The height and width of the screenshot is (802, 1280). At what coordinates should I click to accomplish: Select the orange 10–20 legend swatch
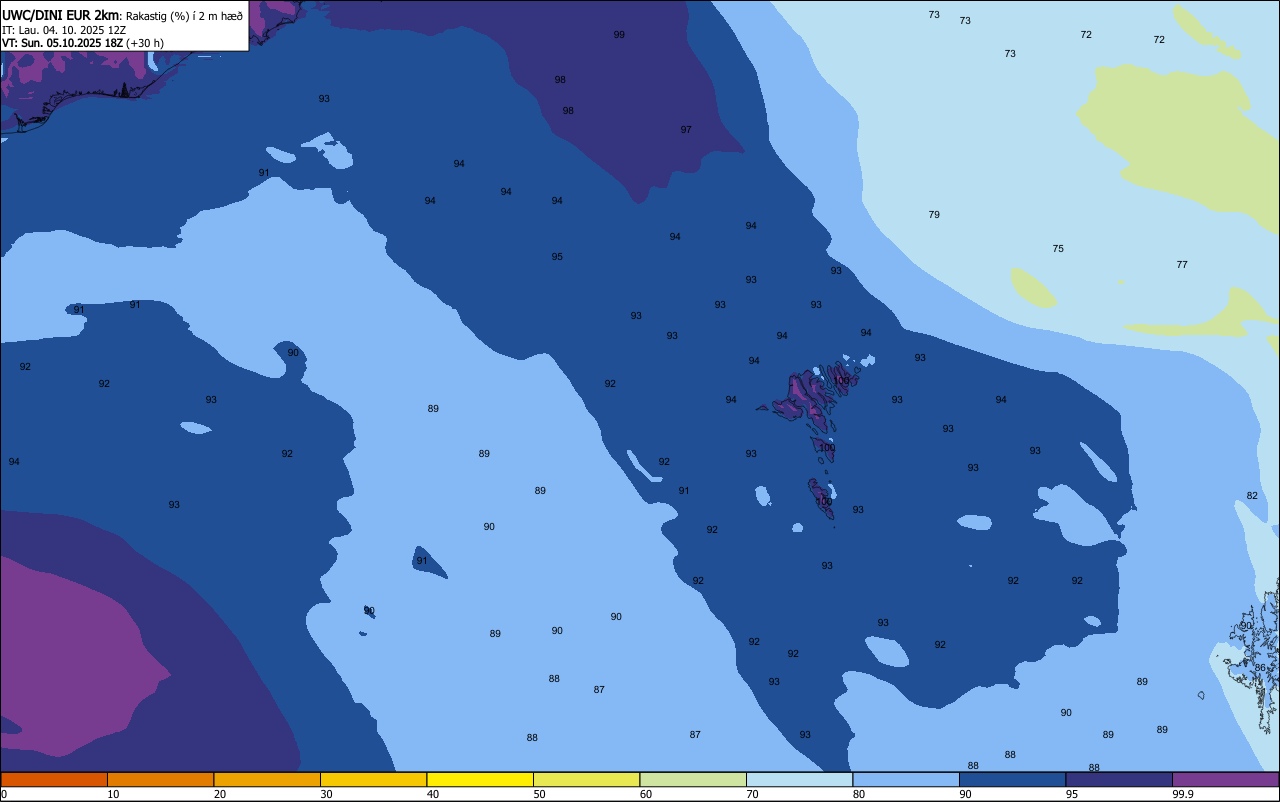click(160, 779)
